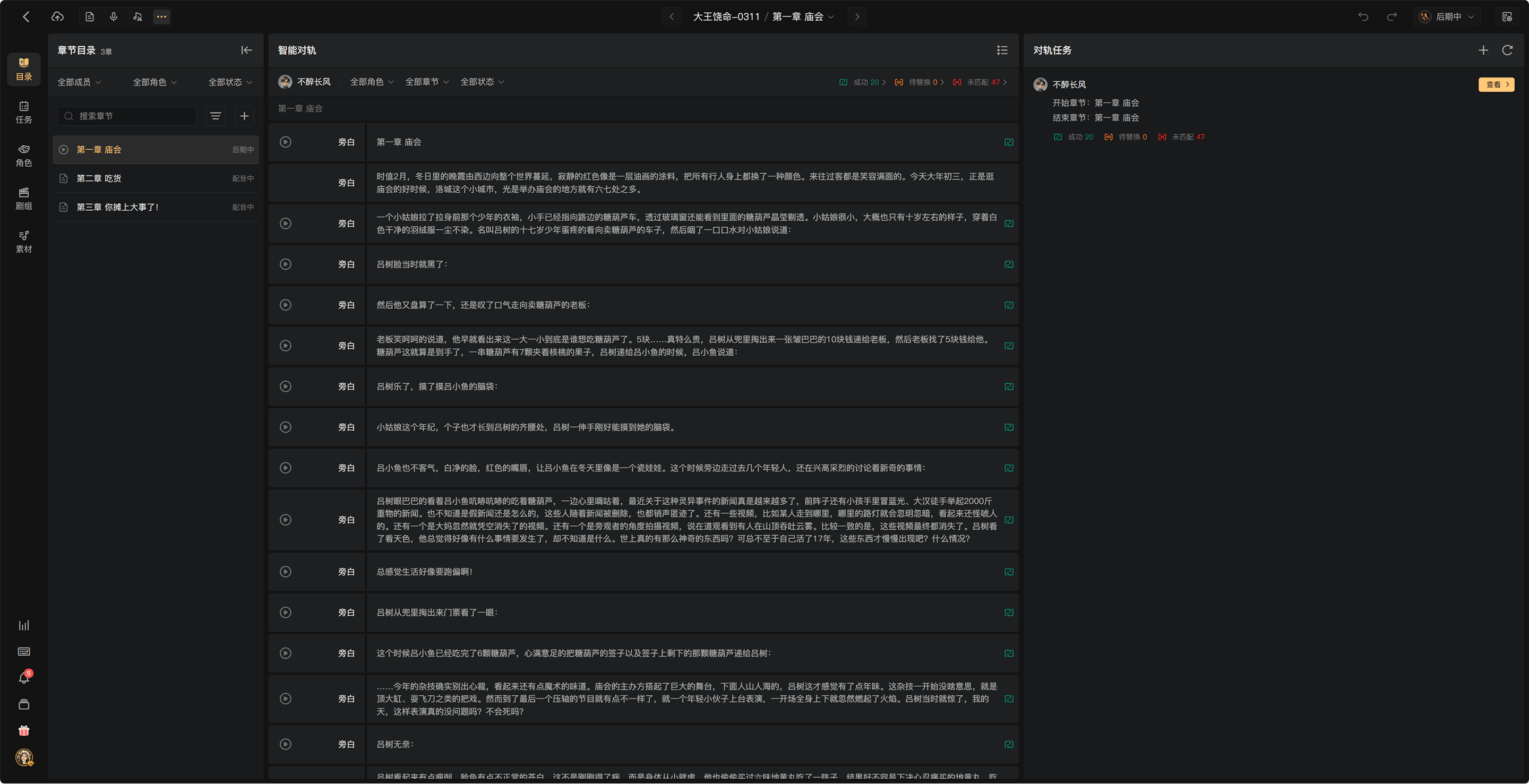Open the 全部角色 dropdown in chapter panel
1529x784 pixels.
(154, 82)
